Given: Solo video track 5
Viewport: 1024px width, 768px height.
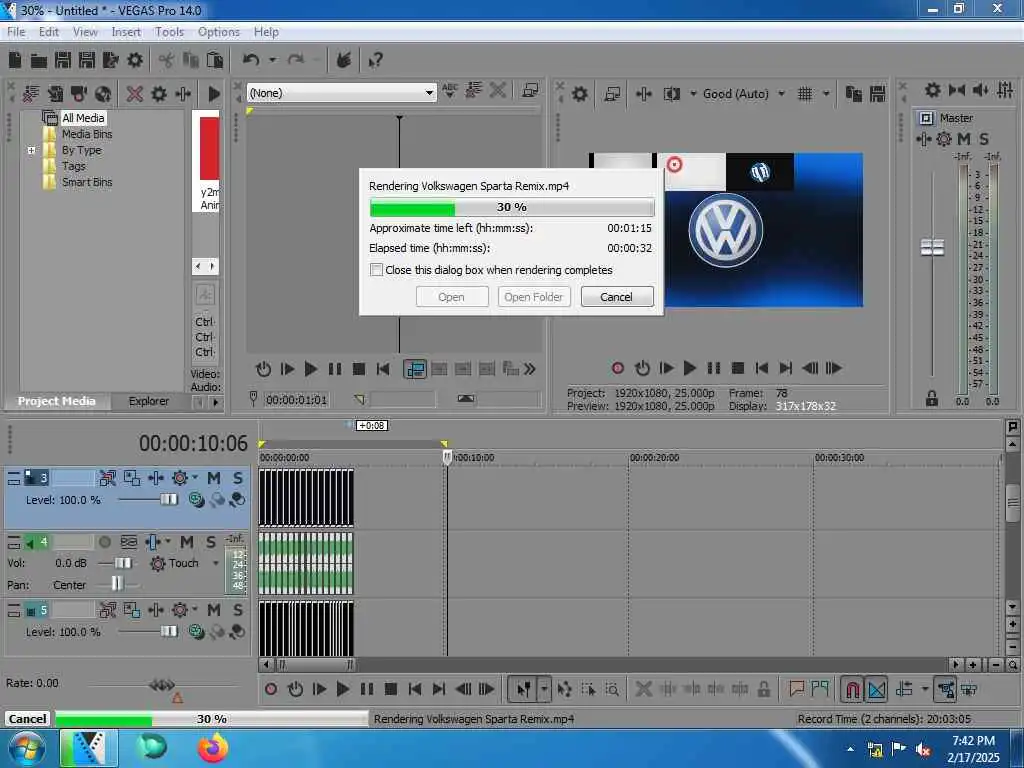Looking at the screenshot, I should pos(238,610).
